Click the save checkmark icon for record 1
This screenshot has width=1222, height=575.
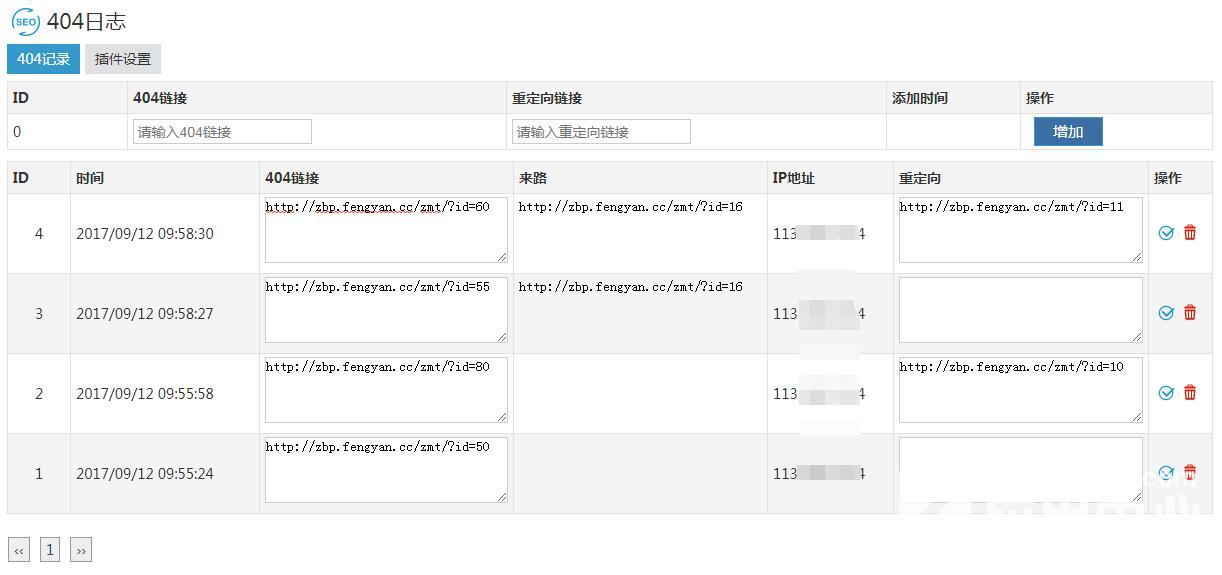coord(1166,473)
